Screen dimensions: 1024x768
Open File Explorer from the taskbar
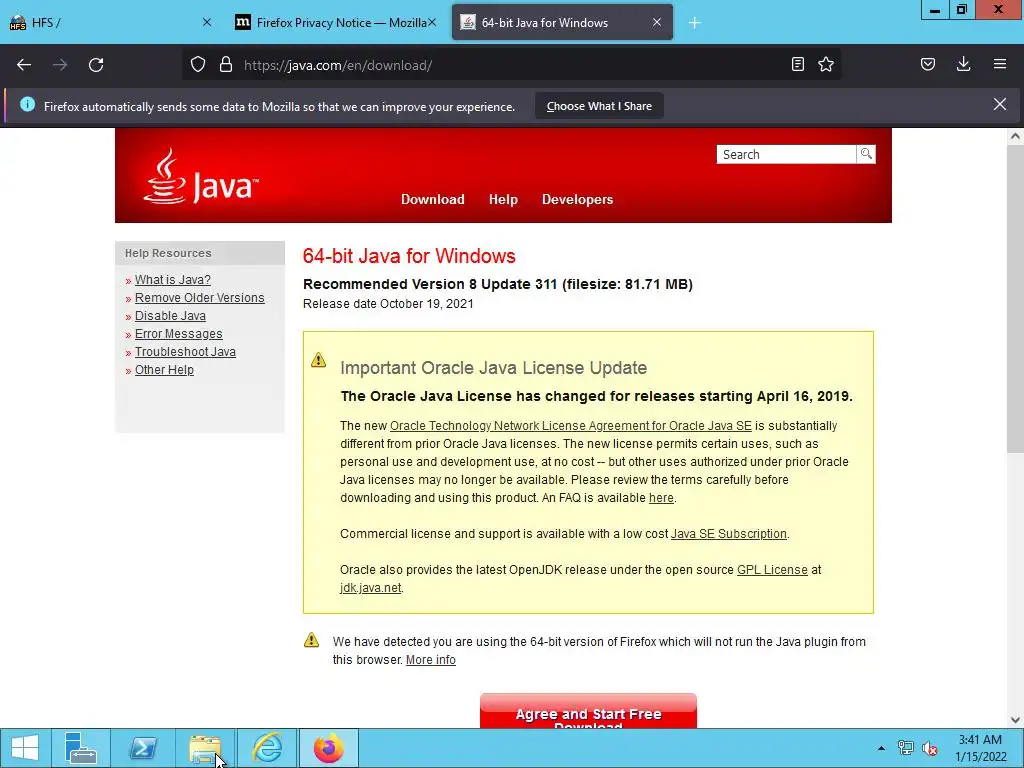pos(204,748)
